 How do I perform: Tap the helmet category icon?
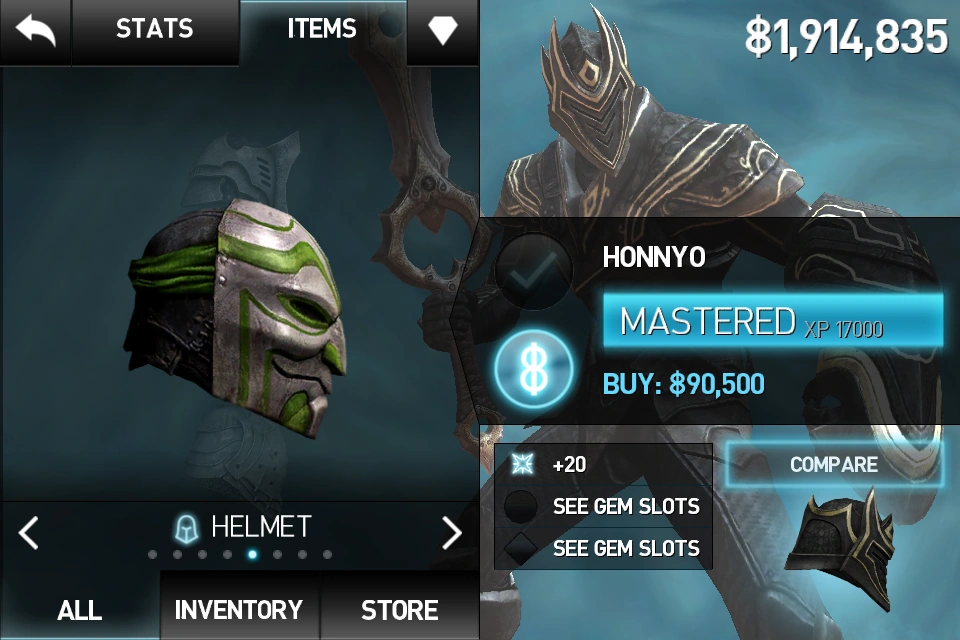tap(186, 529)
